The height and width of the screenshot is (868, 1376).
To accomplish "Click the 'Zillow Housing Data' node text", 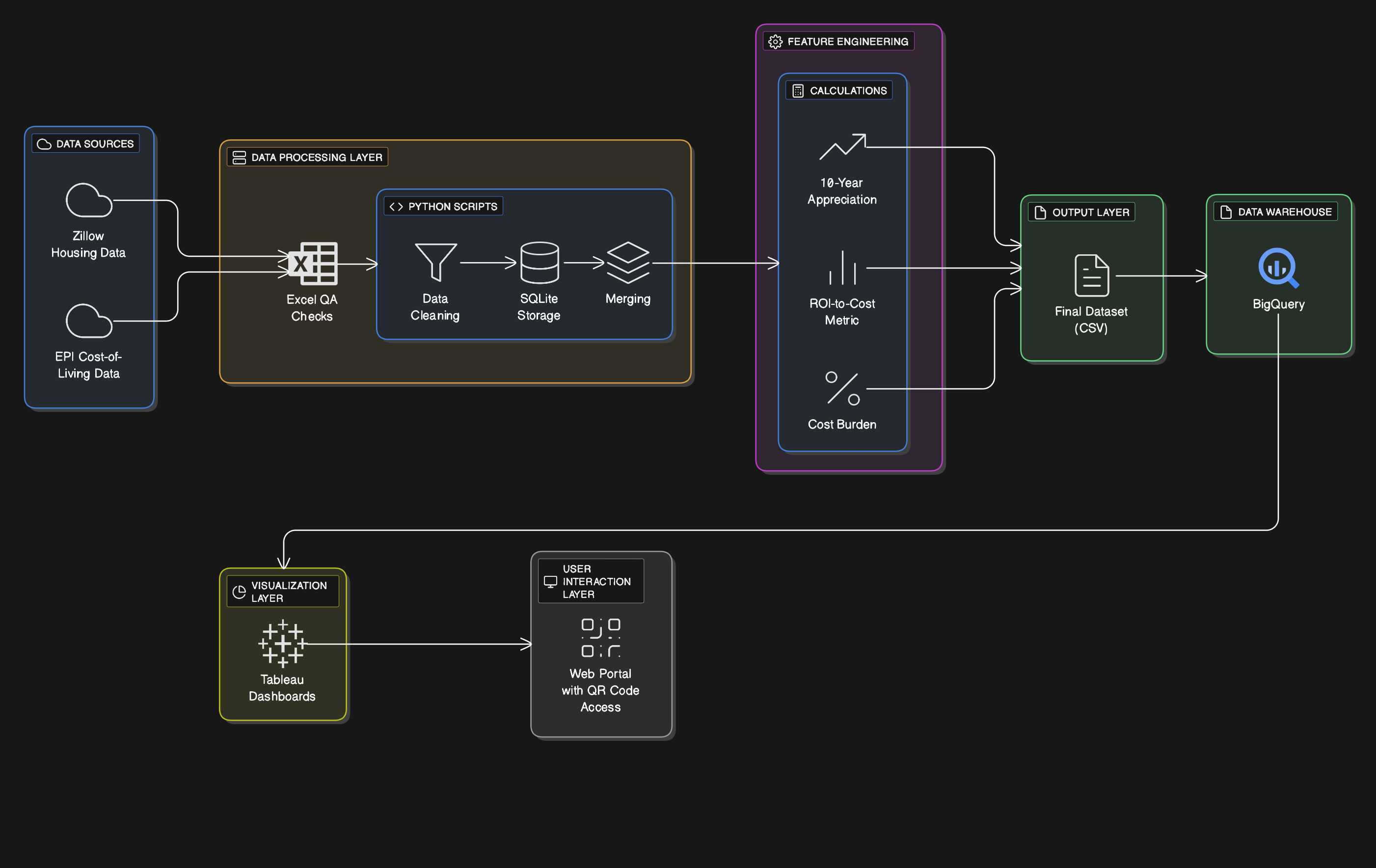I will (88, 244).
